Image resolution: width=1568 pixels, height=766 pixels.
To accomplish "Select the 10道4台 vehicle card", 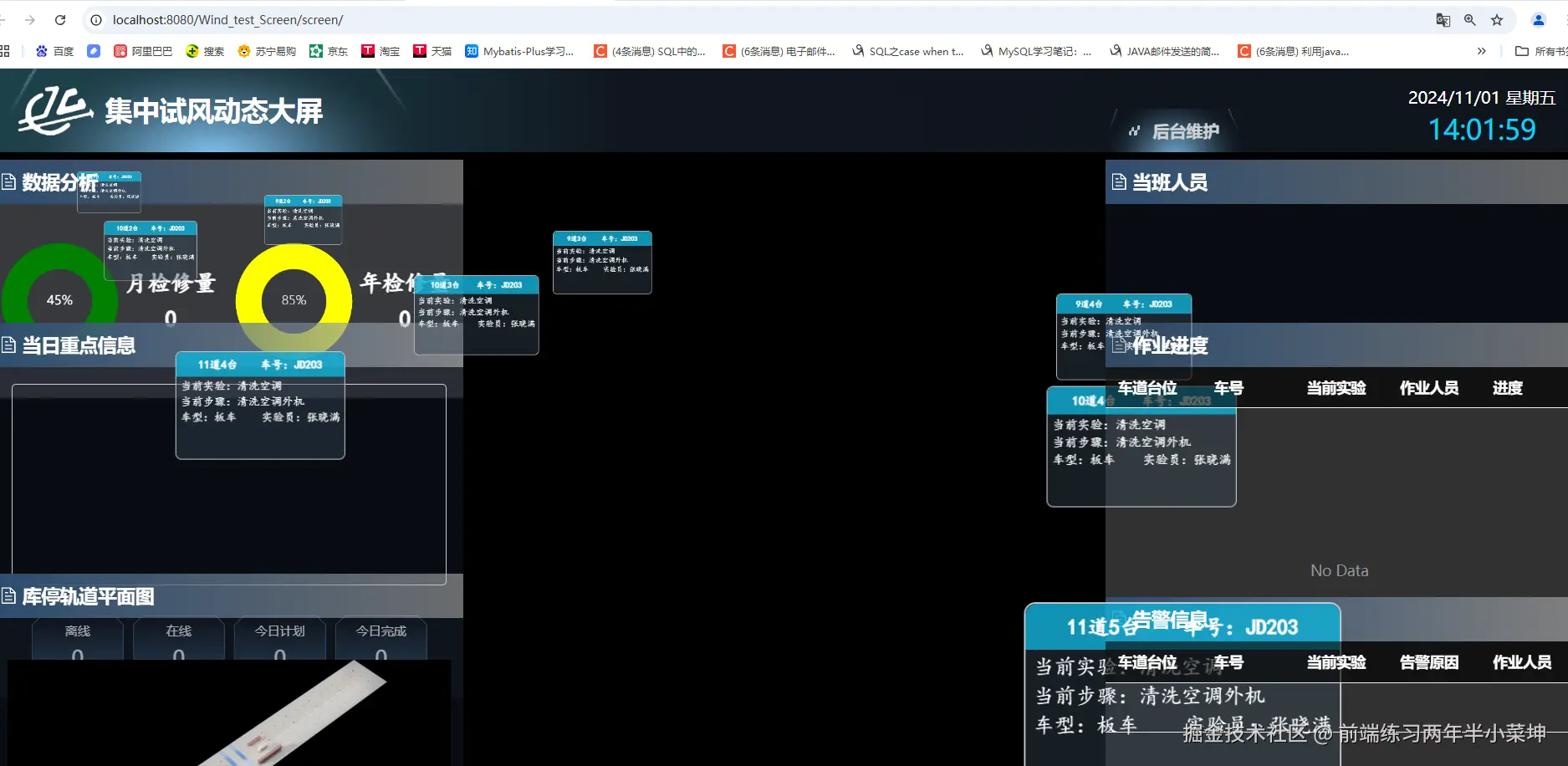I will point(1142,447).
